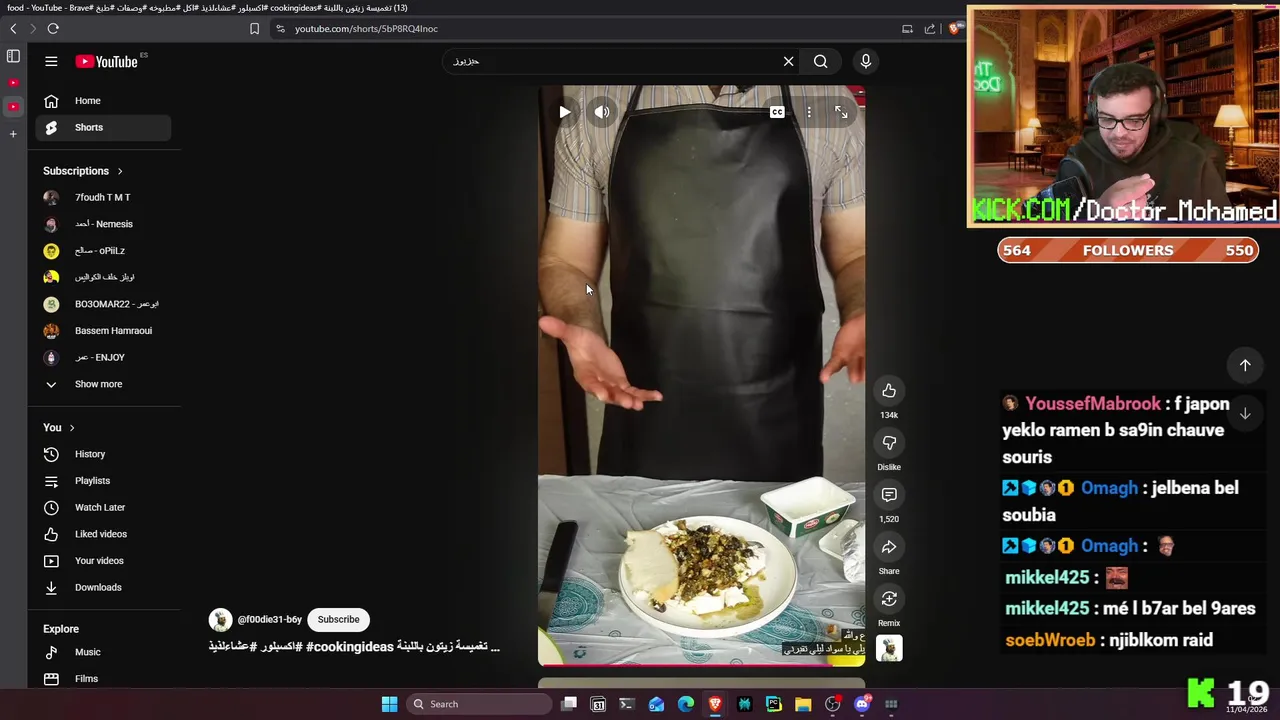This screenshot has width=1280, height=720.
Task: Open Task View on the taskbar
Action: 569,704
